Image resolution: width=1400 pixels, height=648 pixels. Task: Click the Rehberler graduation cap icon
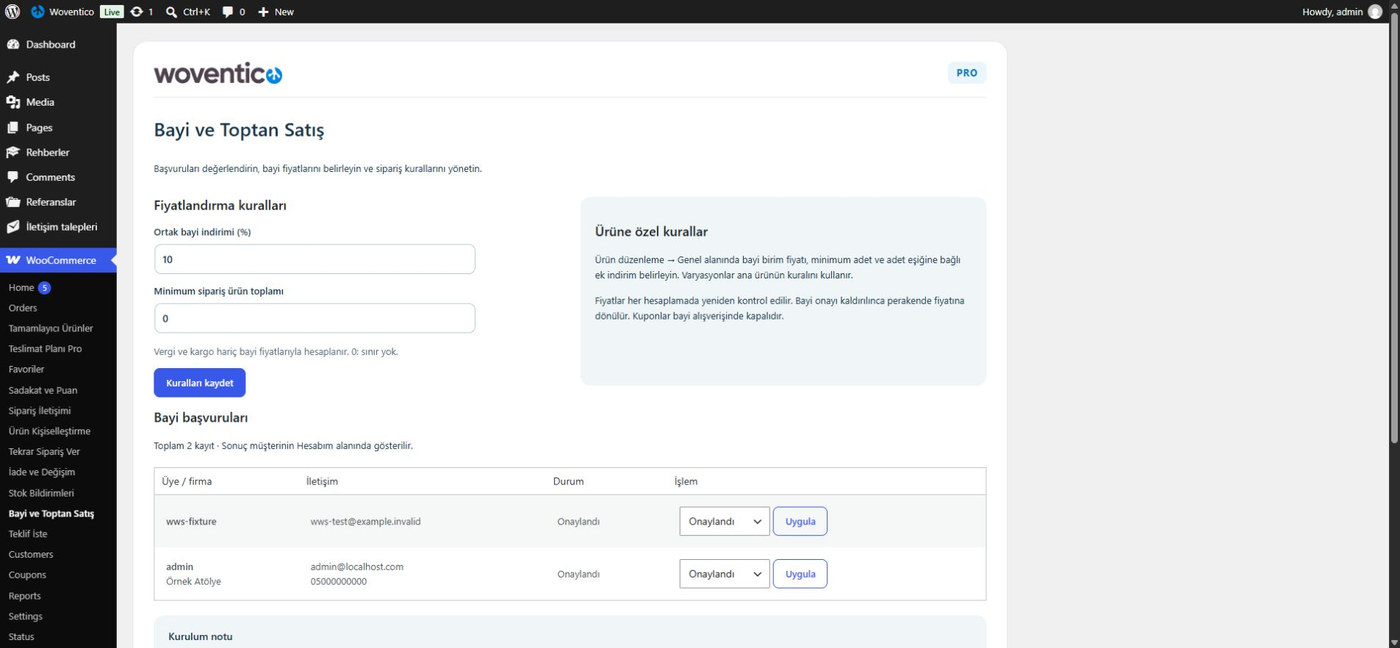click(13, 153)
